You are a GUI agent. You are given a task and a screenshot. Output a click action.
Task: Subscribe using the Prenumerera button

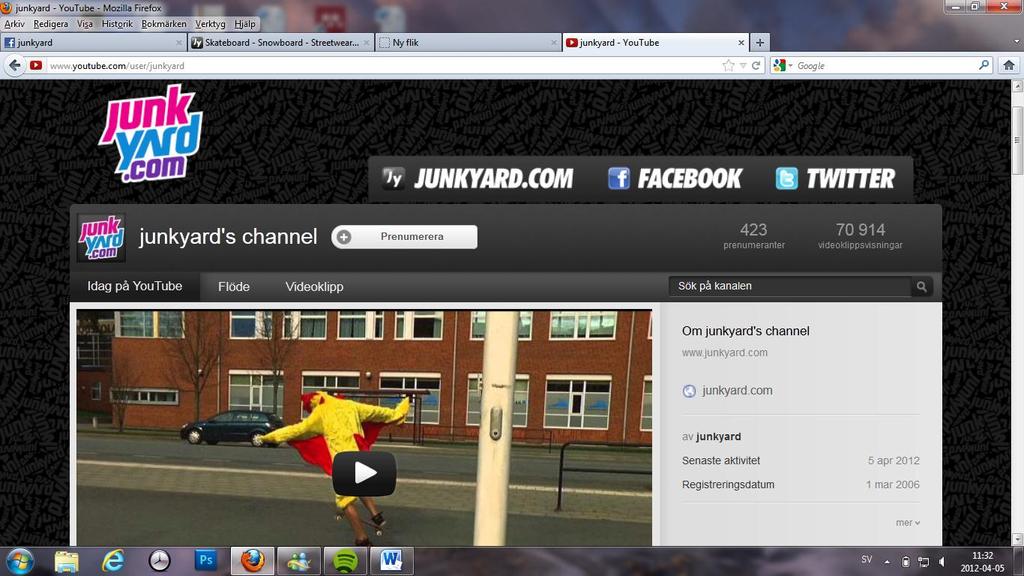[x=404, y=236]
